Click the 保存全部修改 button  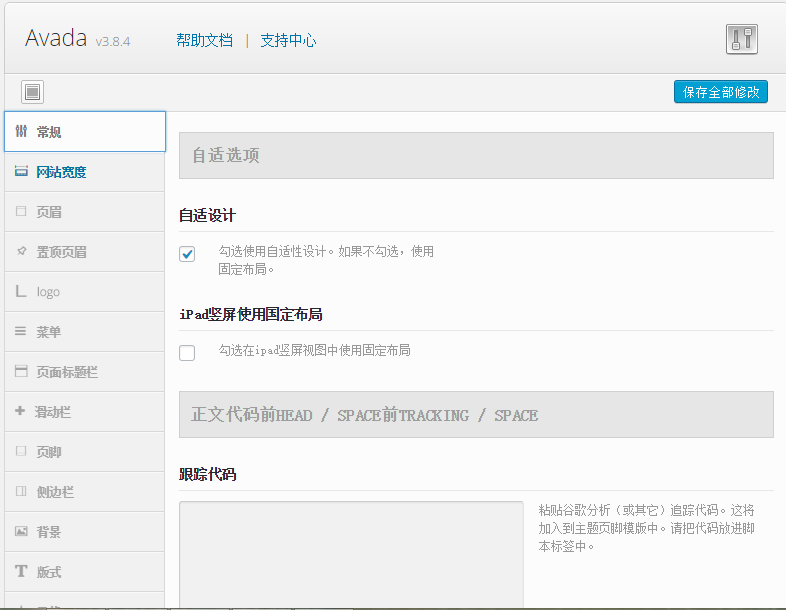pyautogui.click(x=720, y=92)
